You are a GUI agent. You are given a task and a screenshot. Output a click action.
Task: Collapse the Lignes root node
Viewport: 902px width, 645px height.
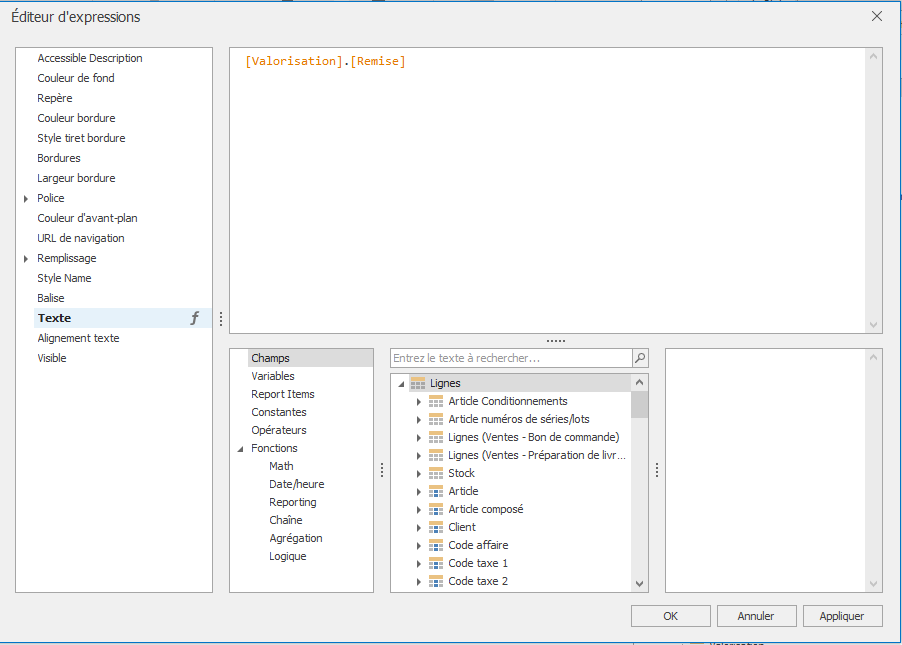[401, 383]
